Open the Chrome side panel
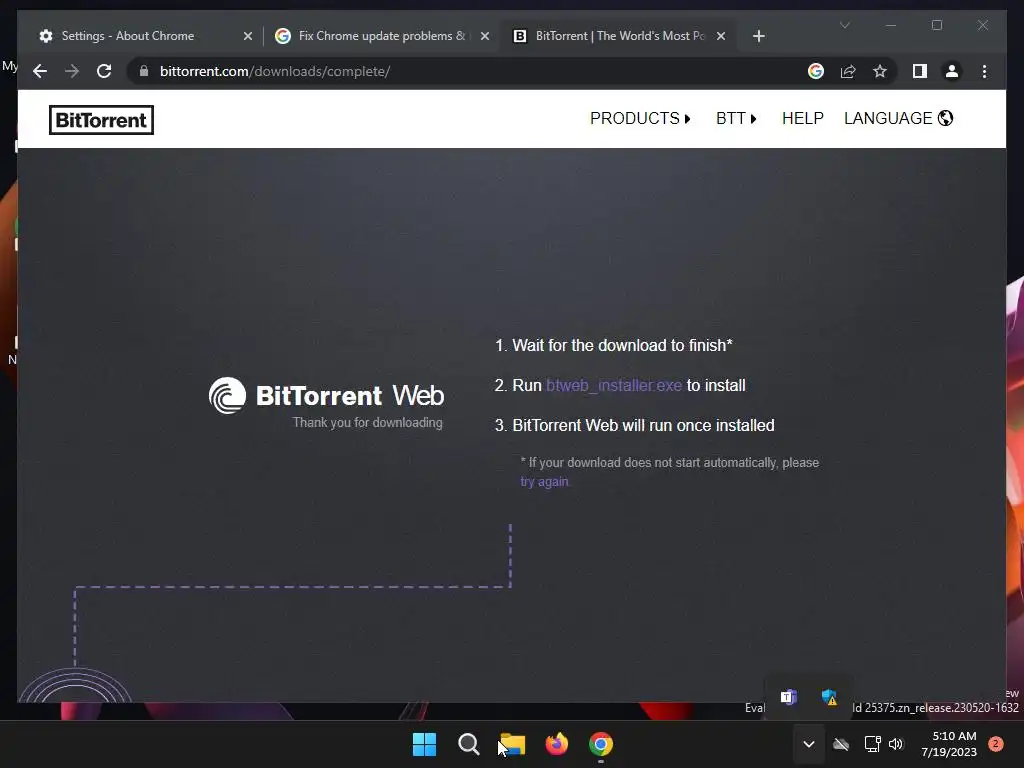 tap(920, 71)
